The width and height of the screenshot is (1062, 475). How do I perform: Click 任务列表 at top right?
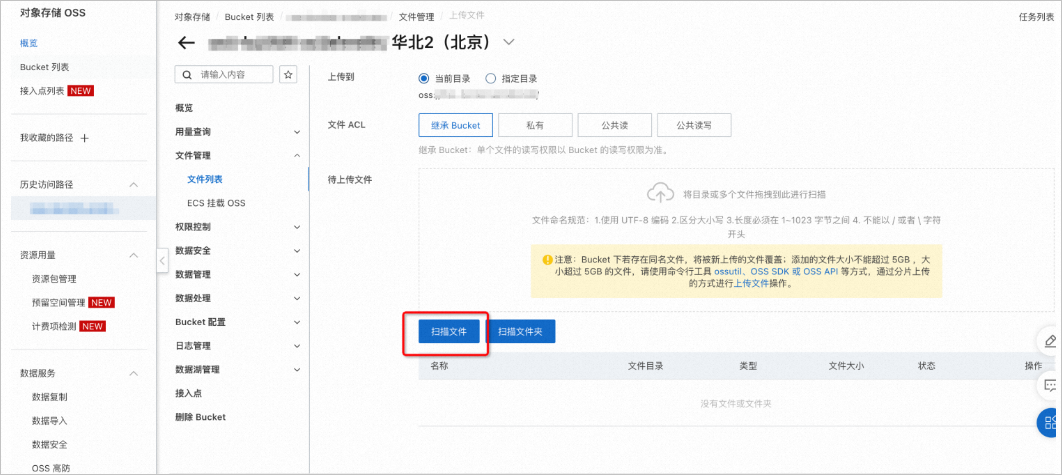point(1036,18)
